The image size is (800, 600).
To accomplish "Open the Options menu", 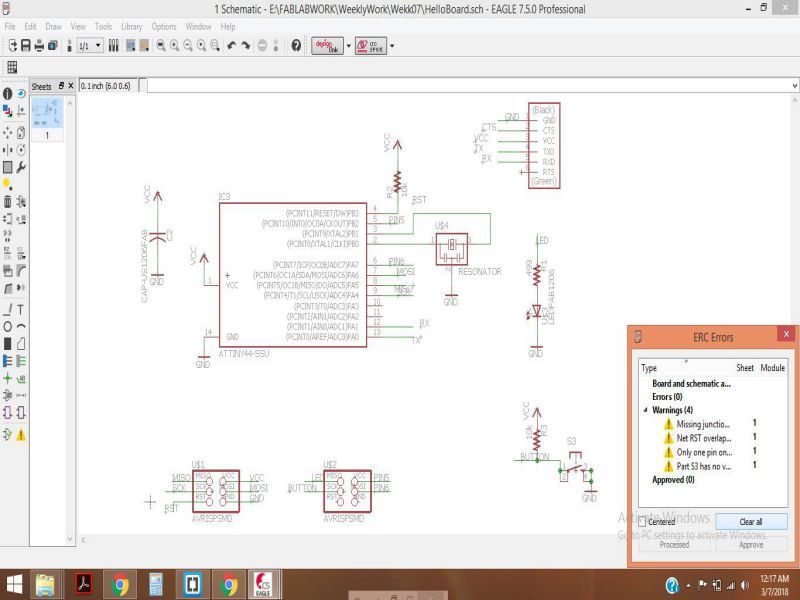I will (164, 27).
